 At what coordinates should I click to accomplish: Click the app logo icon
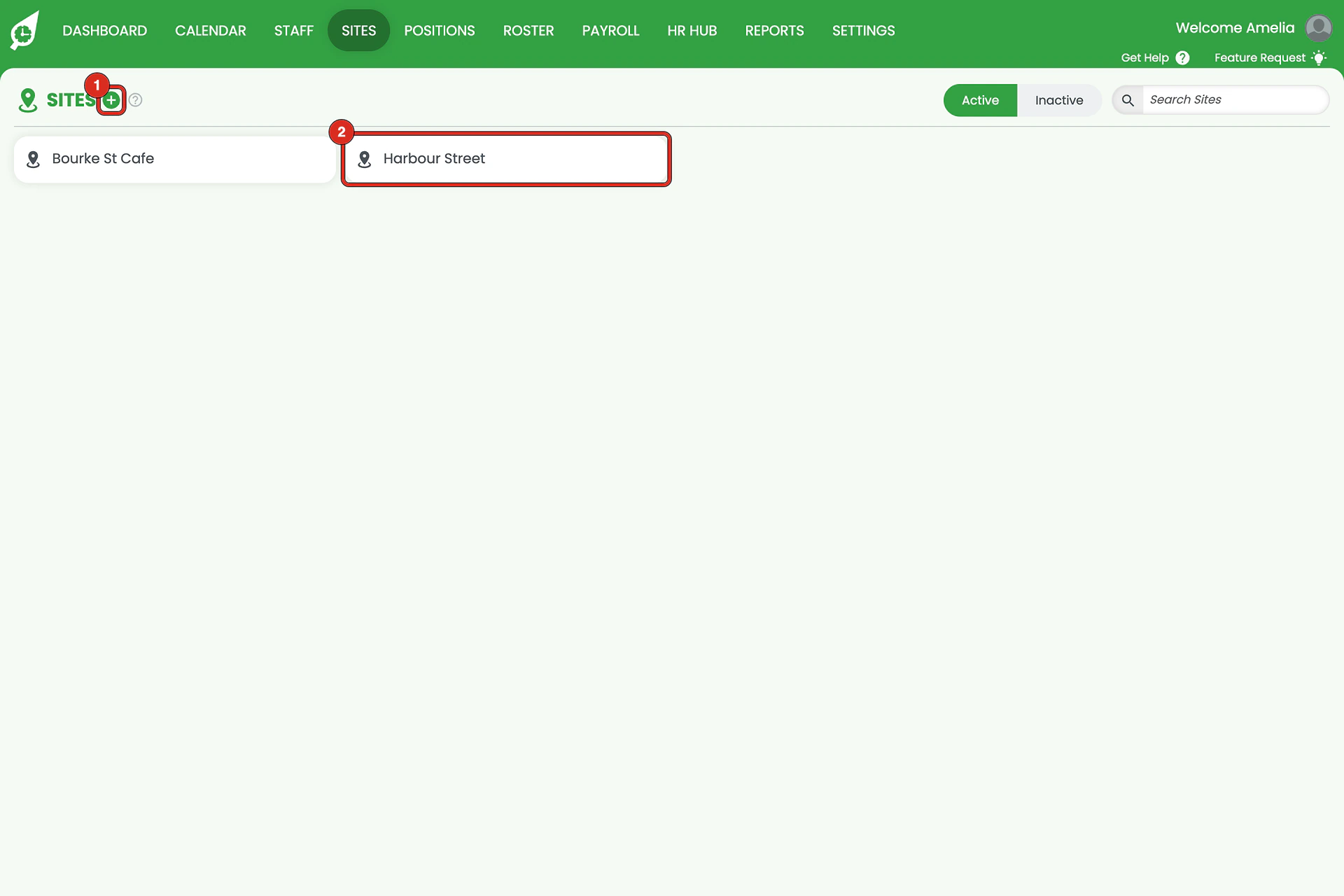(24, 30)
